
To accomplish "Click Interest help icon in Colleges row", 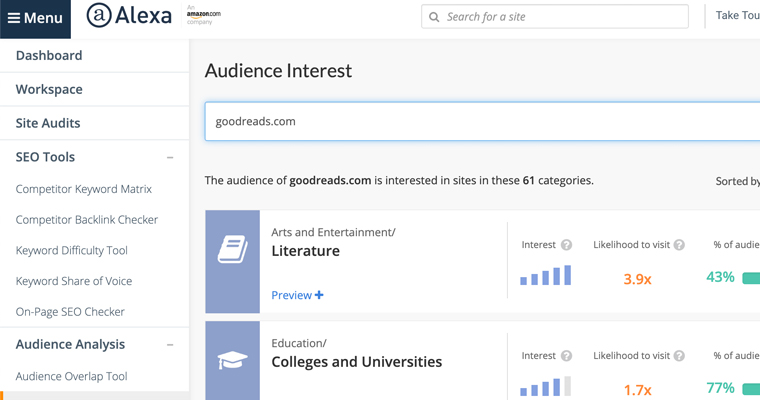I will (566, 356).
